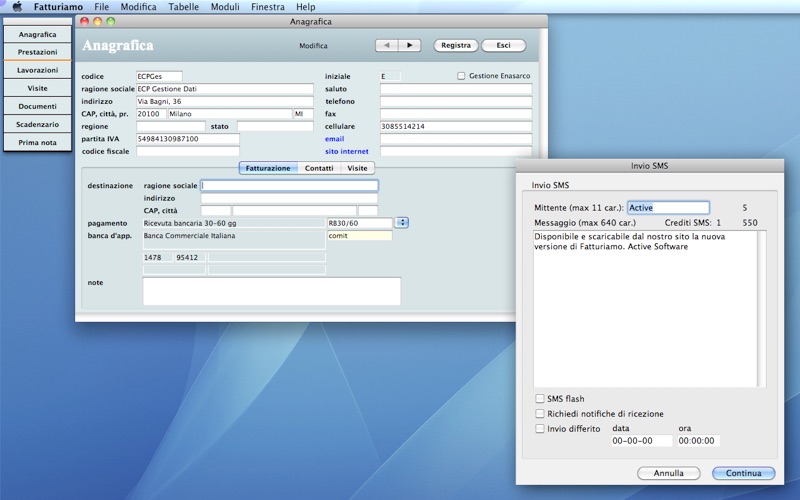This screenshot has height=500, width=800.
Task: Check the Invio differito option
Action: click(540, 429)
